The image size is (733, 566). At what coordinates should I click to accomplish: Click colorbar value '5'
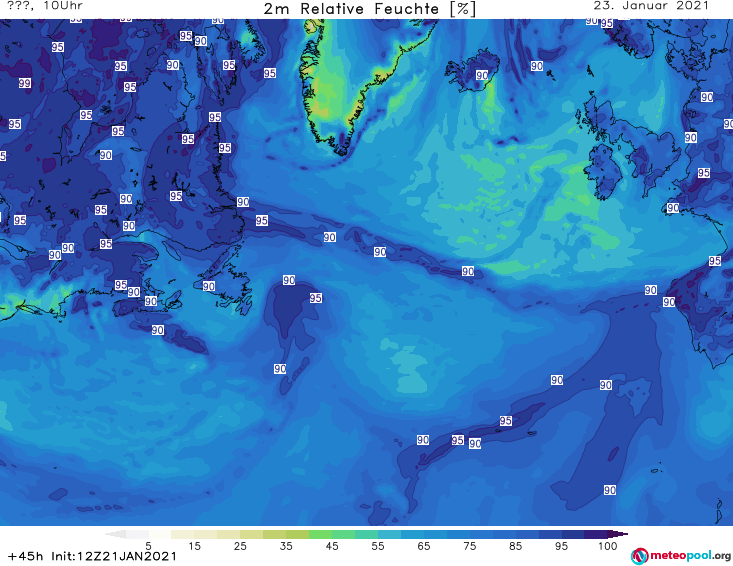pyautogui.click(x=148, y=546)
